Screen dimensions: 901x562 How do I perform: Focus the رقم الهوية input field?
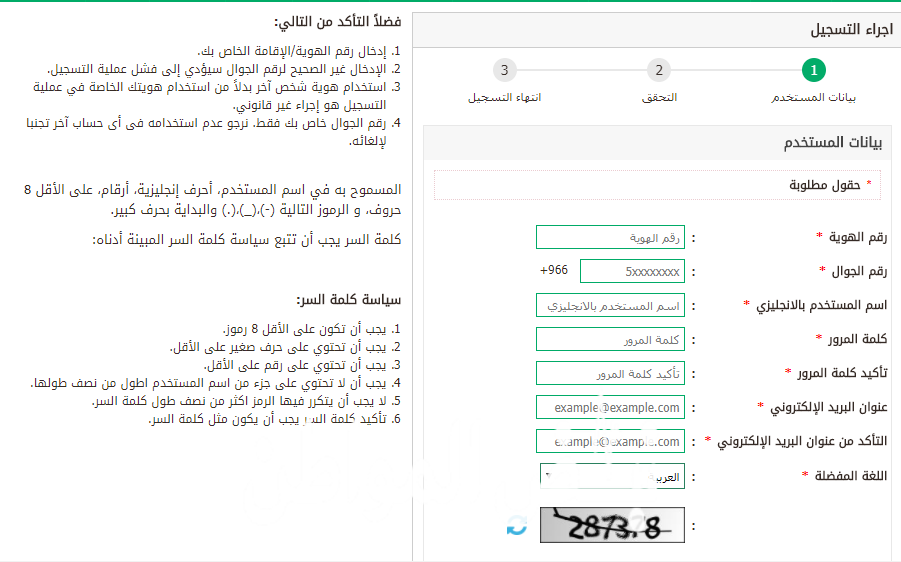click(610, 237)
